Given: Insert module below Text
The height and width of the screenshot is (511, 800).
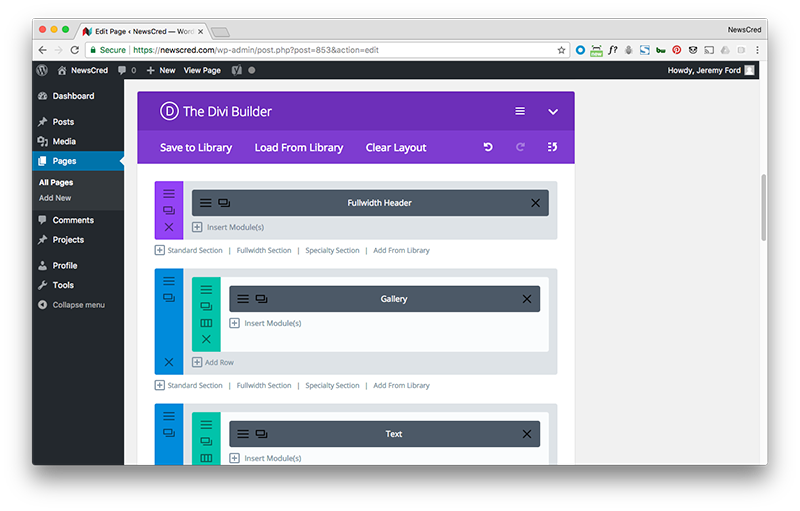Looking at the screenshot, I should (x=265, y=458).
